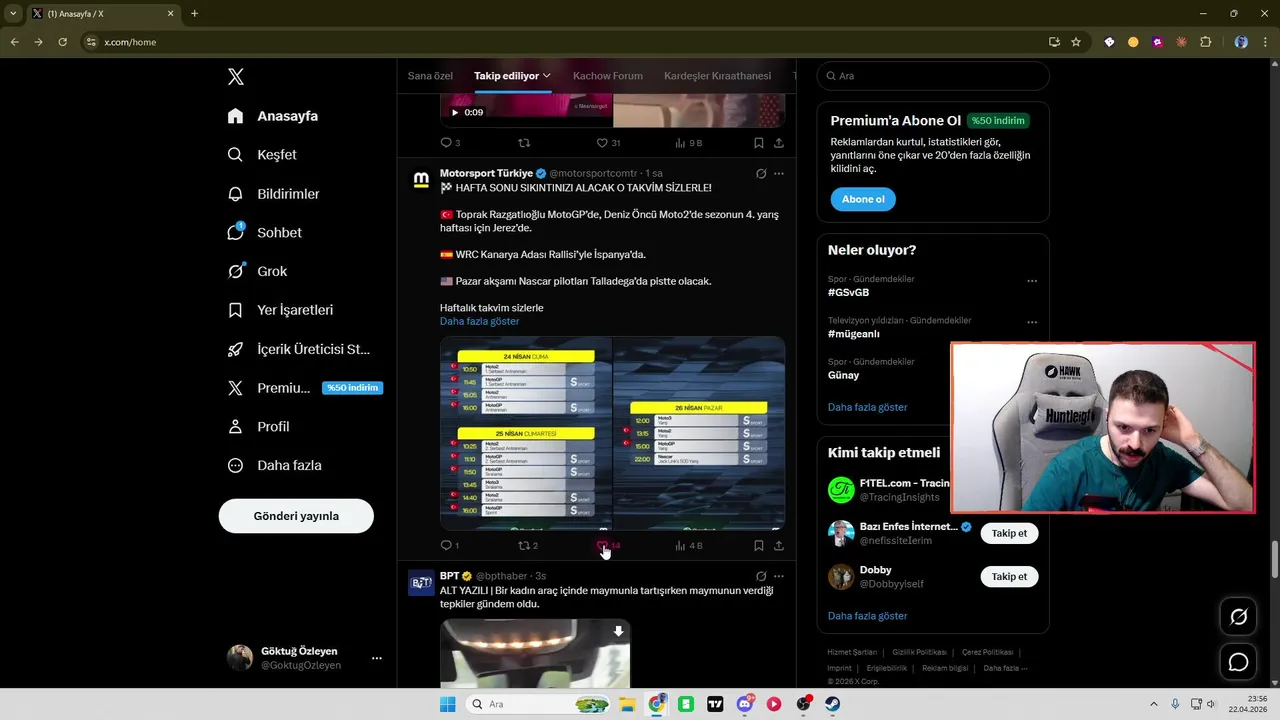Open options for #mügeanlı trend
Image resolution: width=1280 pixels, height=720 pixels.
[1032, 322]
